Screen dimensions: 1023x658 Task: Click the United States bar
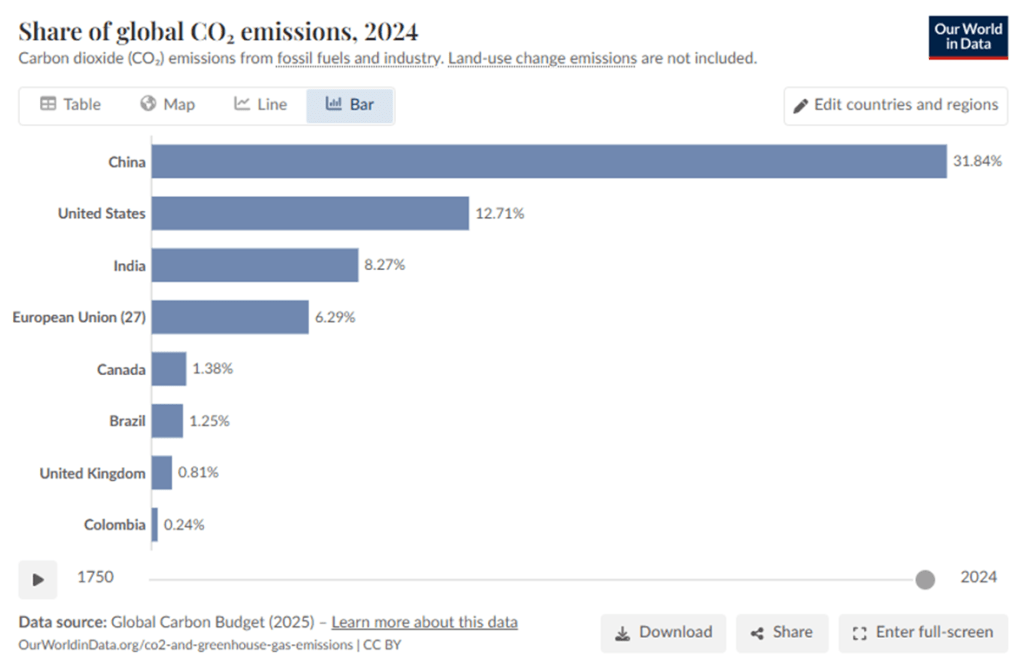[x=310, y=213]
